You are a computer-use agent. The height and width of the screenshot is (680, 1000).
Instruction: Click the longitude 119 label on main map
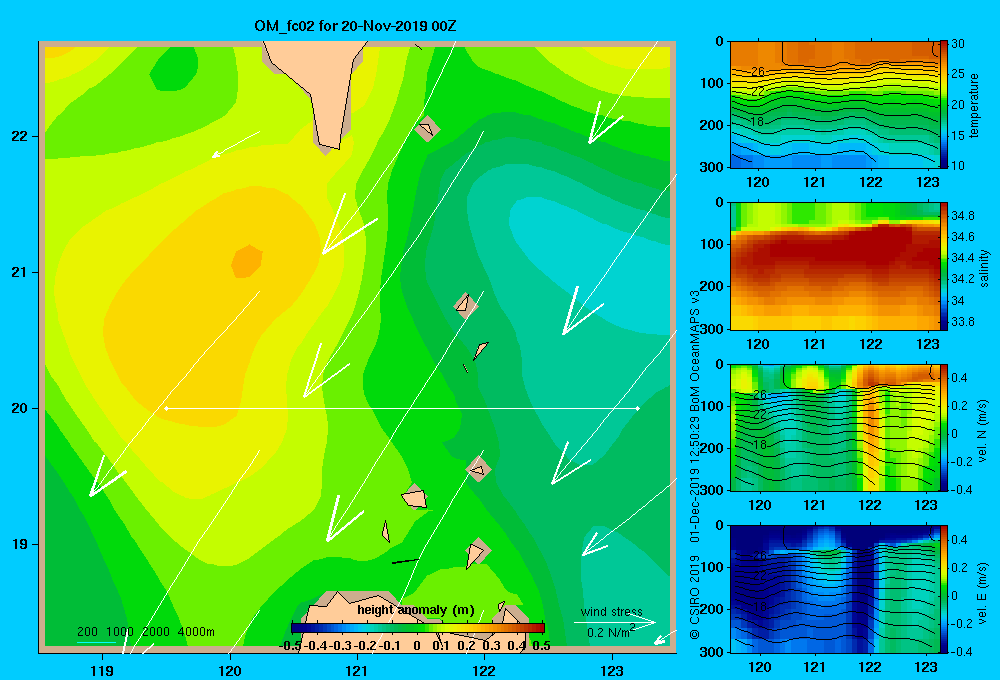tap(102, 670)
